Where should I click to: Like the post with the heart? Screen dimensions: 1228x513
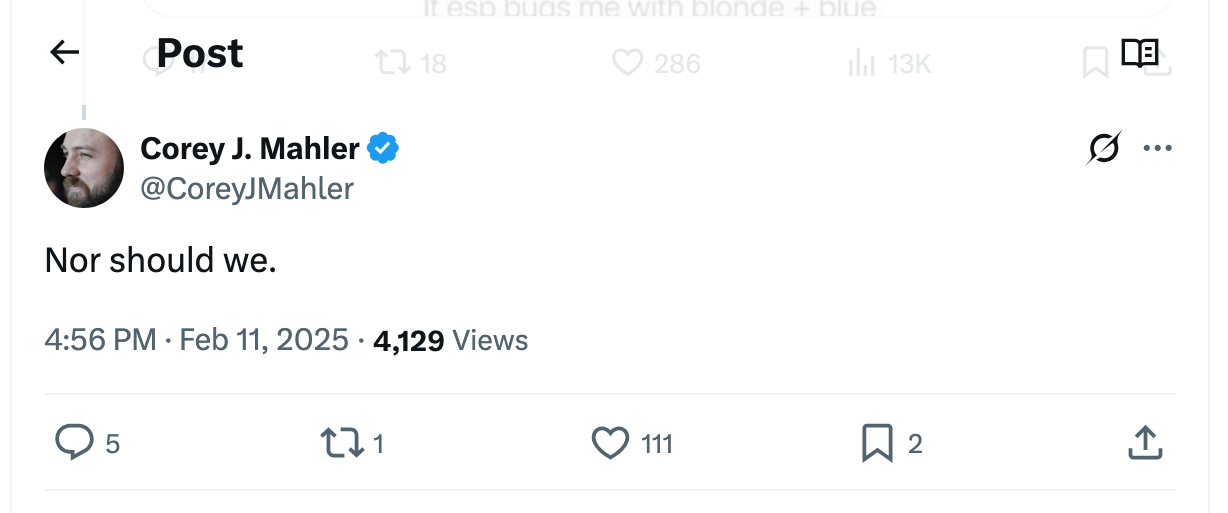point(610,442)
